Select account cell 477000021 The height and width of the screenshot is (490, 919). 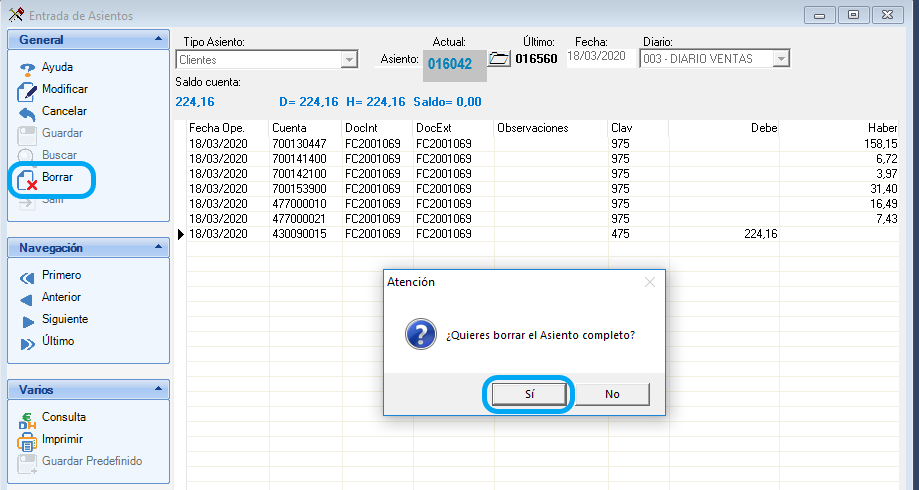point(305,219)
